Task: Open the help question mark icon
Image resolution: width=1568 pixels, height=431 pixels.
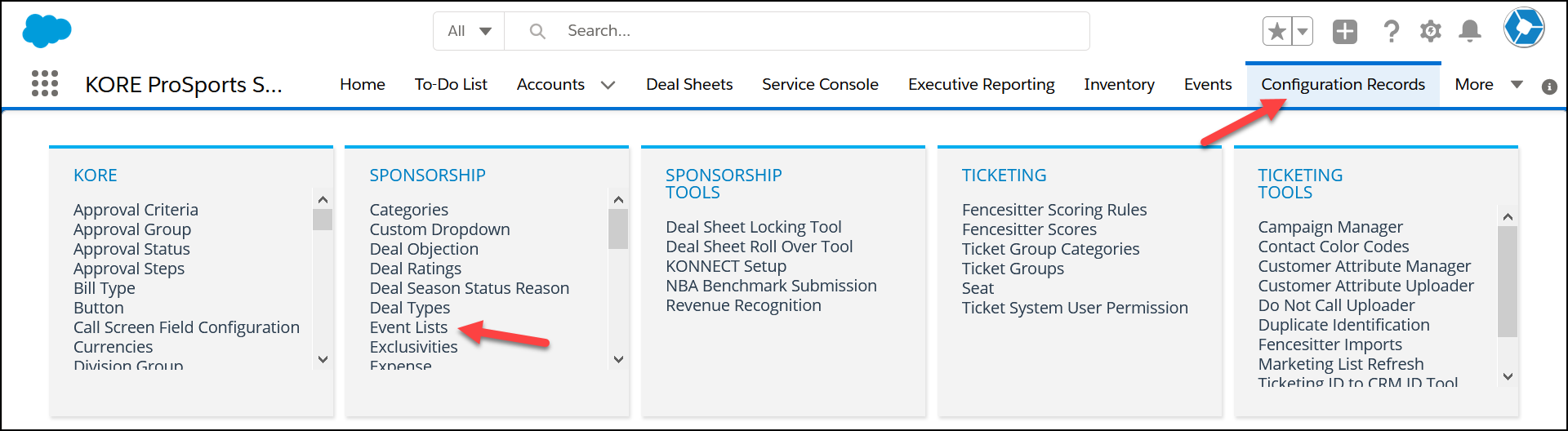Action: pyautogui.click(x=1391, y=32)
